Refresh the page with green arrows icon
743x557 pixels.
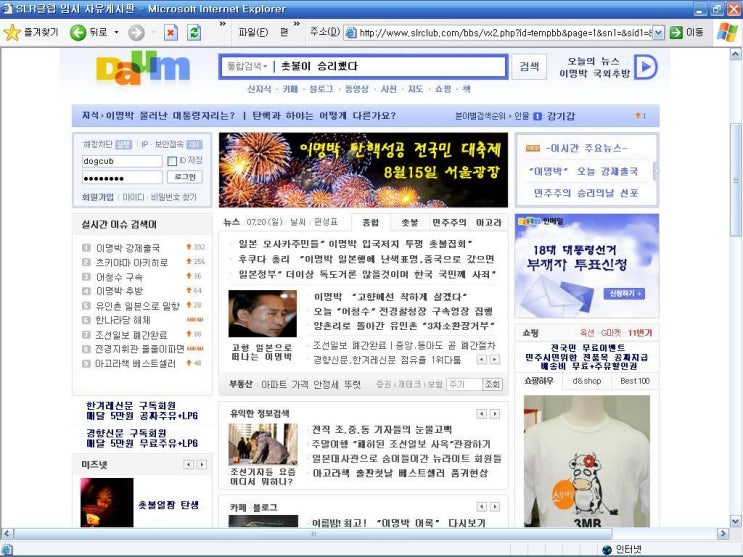tap(194, 32)
